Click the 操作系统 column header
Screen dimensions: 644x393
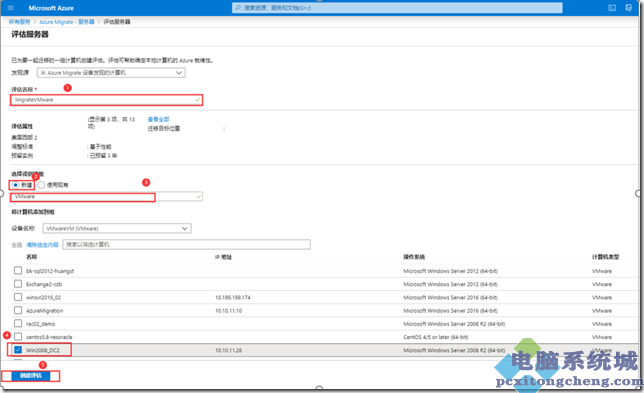pos(414,257)
